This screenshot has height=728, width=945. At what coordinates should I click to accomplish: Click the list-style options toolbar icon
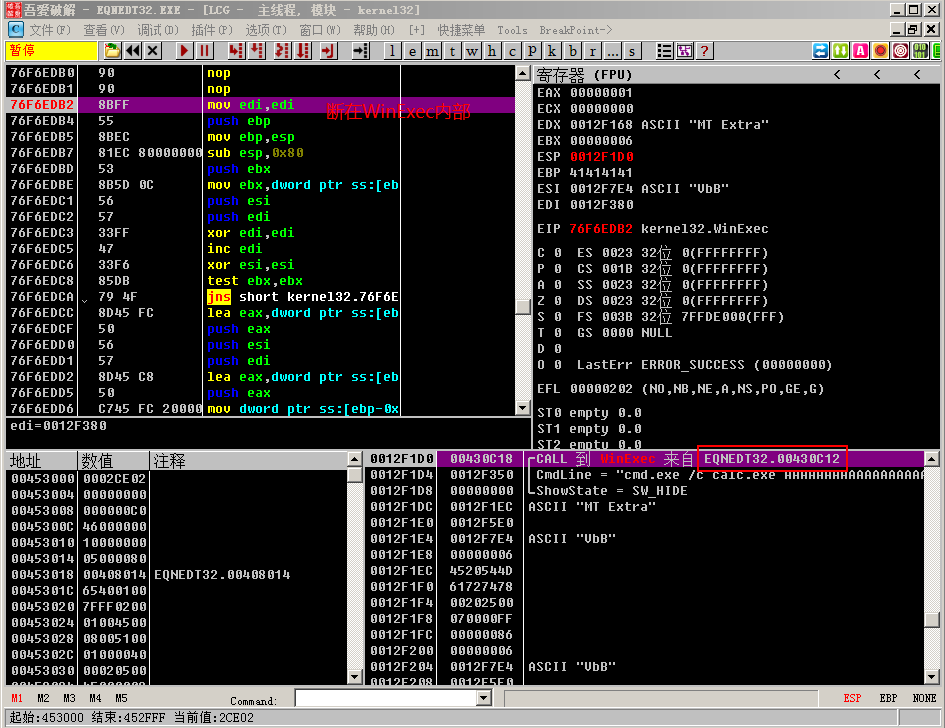664,51
